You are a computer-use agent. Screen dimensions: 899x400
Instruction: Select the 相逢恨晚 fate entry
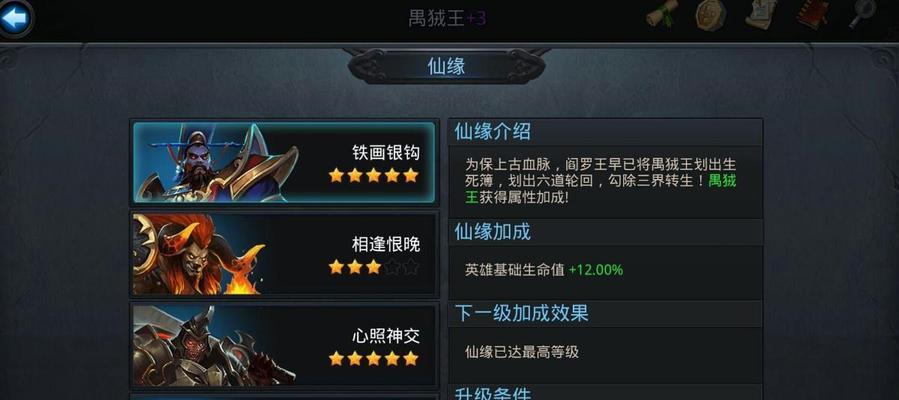pyautogui.click(x=284, y=254)
